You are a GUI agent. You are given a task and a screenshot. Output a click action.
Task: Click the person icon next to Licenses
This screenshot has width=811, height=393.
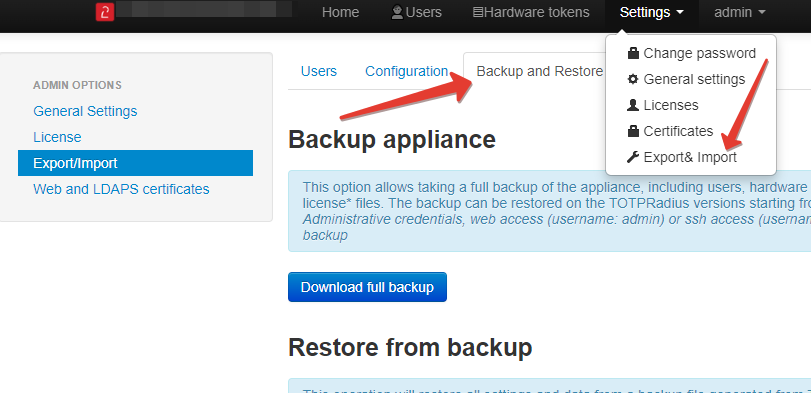pos(633,105)
